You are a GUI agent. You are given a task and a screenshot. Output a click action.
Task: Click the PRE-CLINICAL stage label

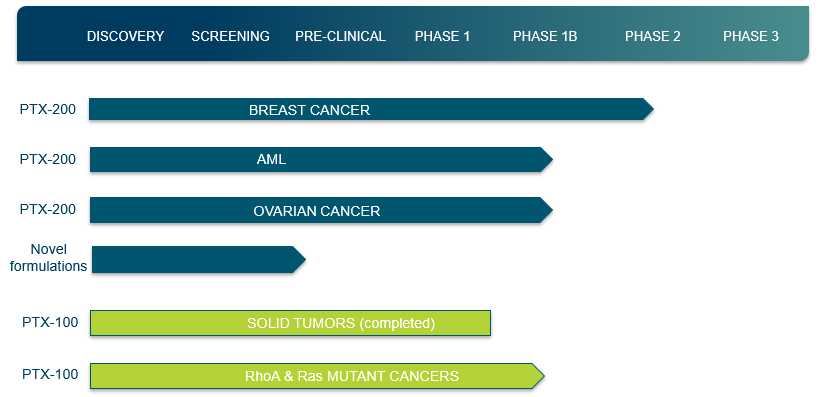(340, 36)
